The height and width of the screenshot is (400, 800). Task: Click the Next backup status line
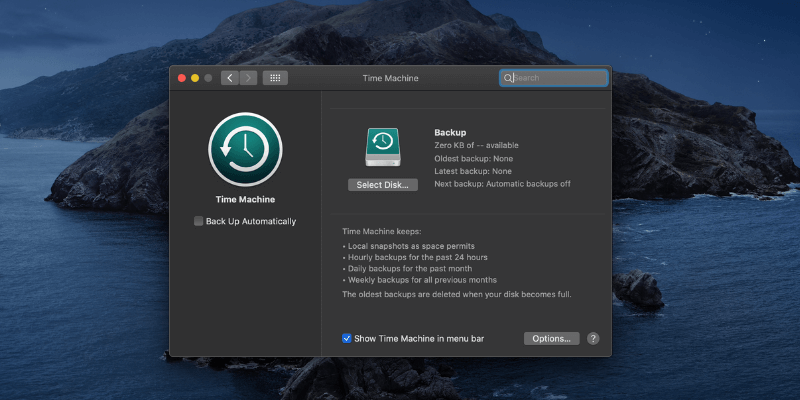tap(502, 184)
